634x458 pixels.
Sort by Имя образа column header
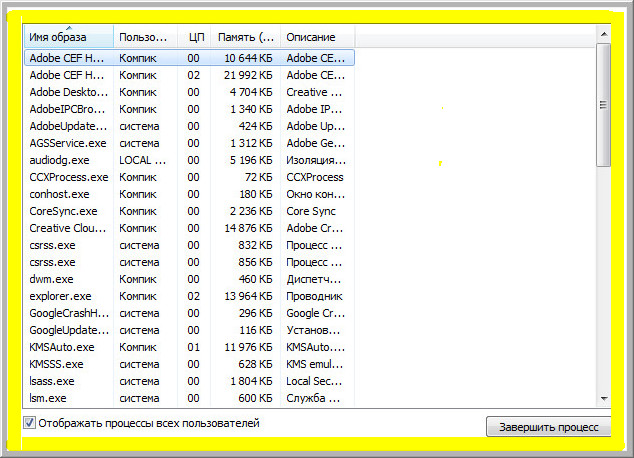[69, 37]
